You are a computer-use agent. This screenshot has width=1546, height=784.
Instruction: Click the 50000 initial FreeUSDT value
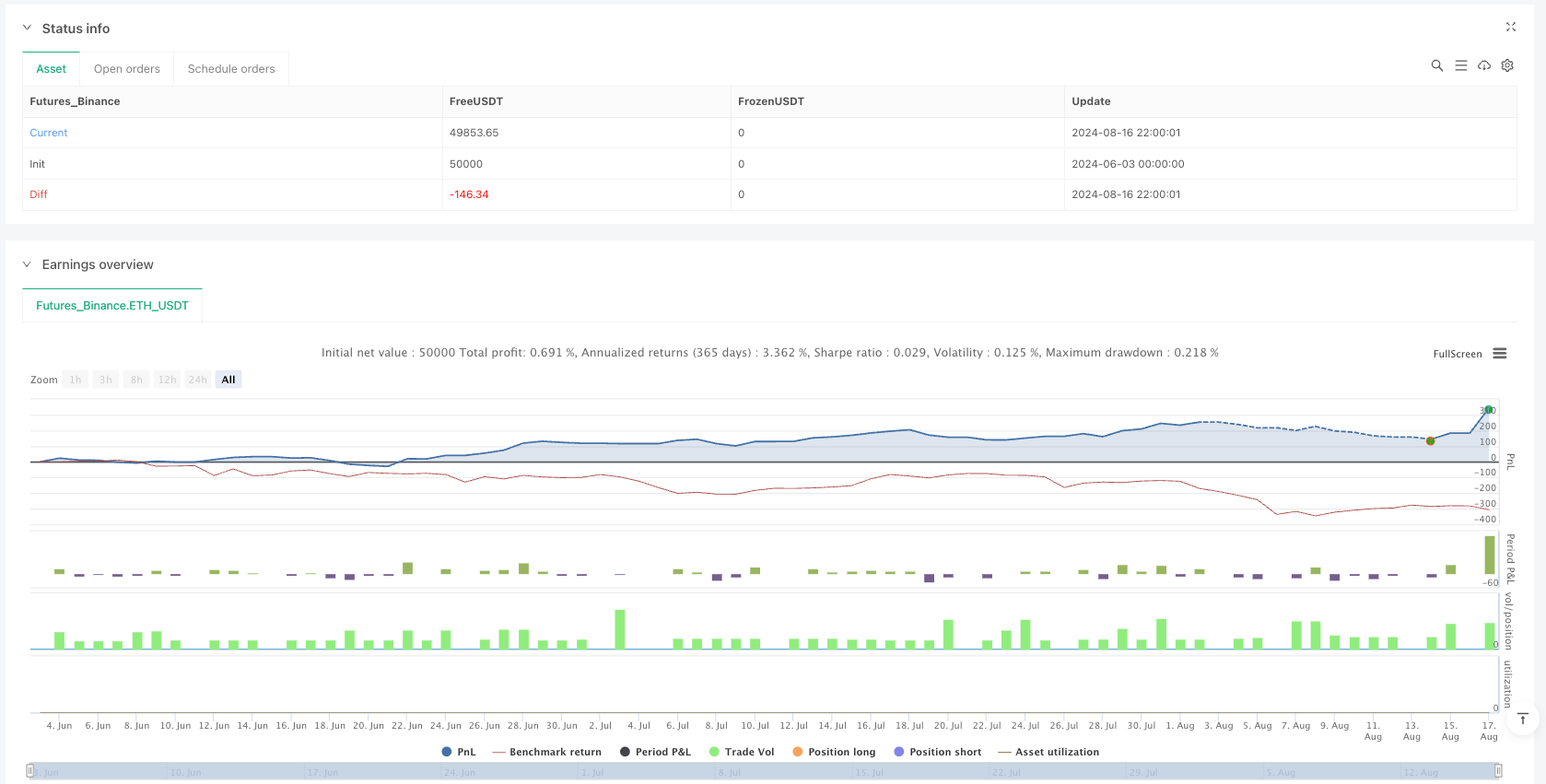click(x=466, y=164)
